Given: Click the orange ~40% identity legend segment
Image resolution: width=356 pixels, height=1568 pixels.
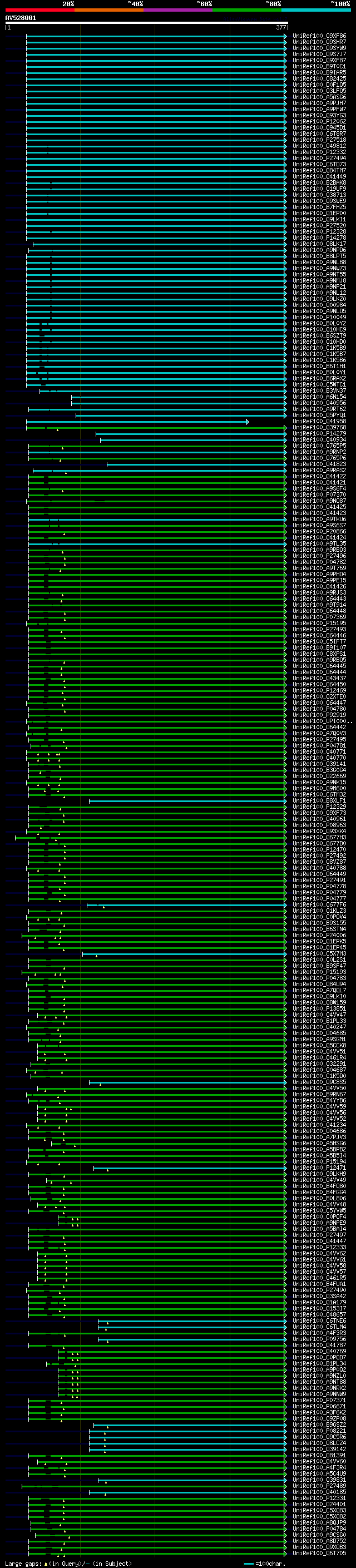Looking at the screenshot, I should click(x=109, y=10).
